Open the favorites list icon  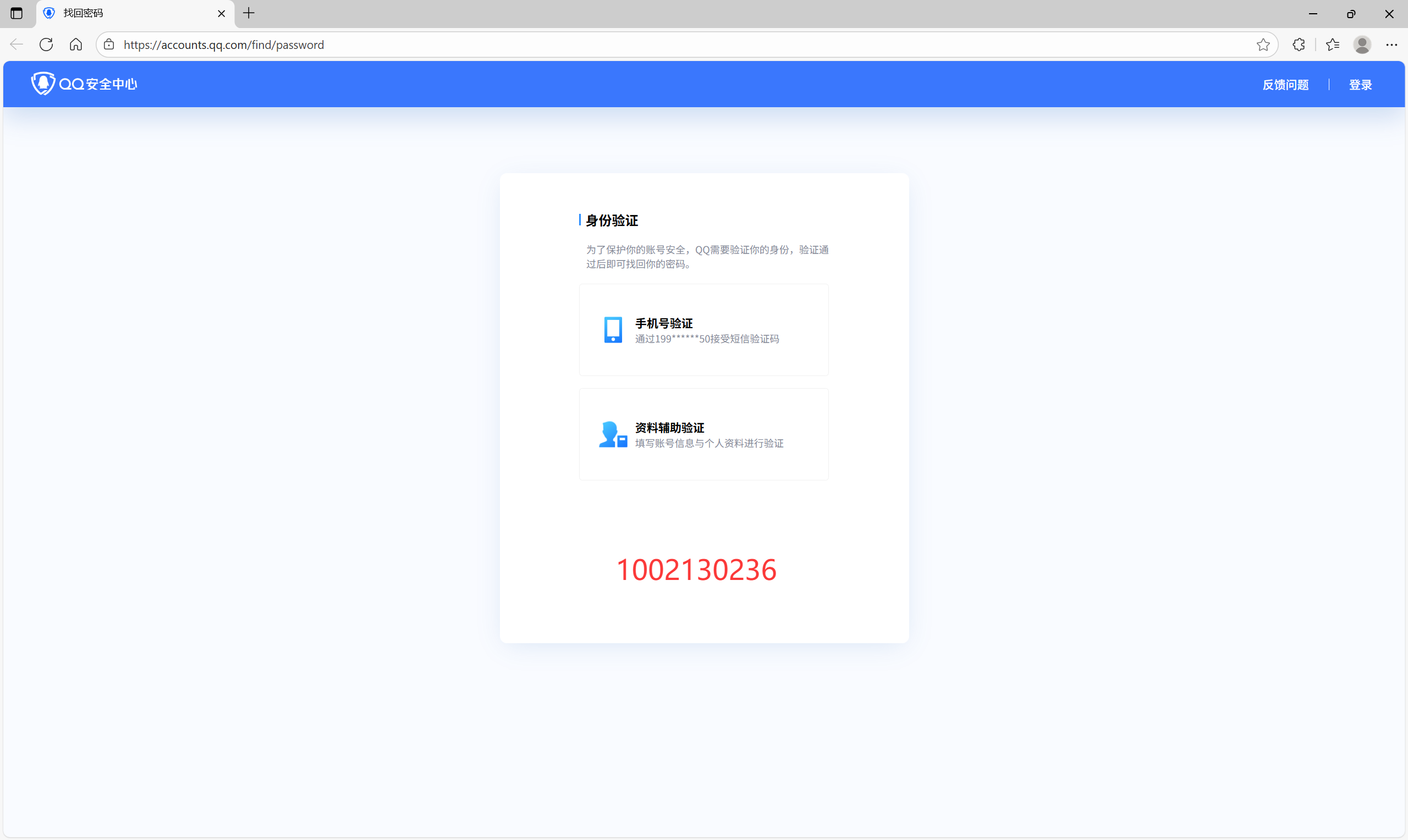pyautogui.click(x=1332, y=45)
